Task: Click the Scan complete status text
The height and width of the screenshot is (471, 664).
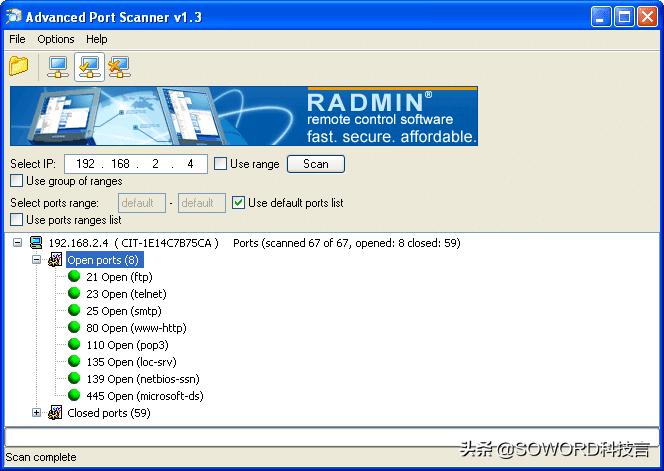Action: 41,457
